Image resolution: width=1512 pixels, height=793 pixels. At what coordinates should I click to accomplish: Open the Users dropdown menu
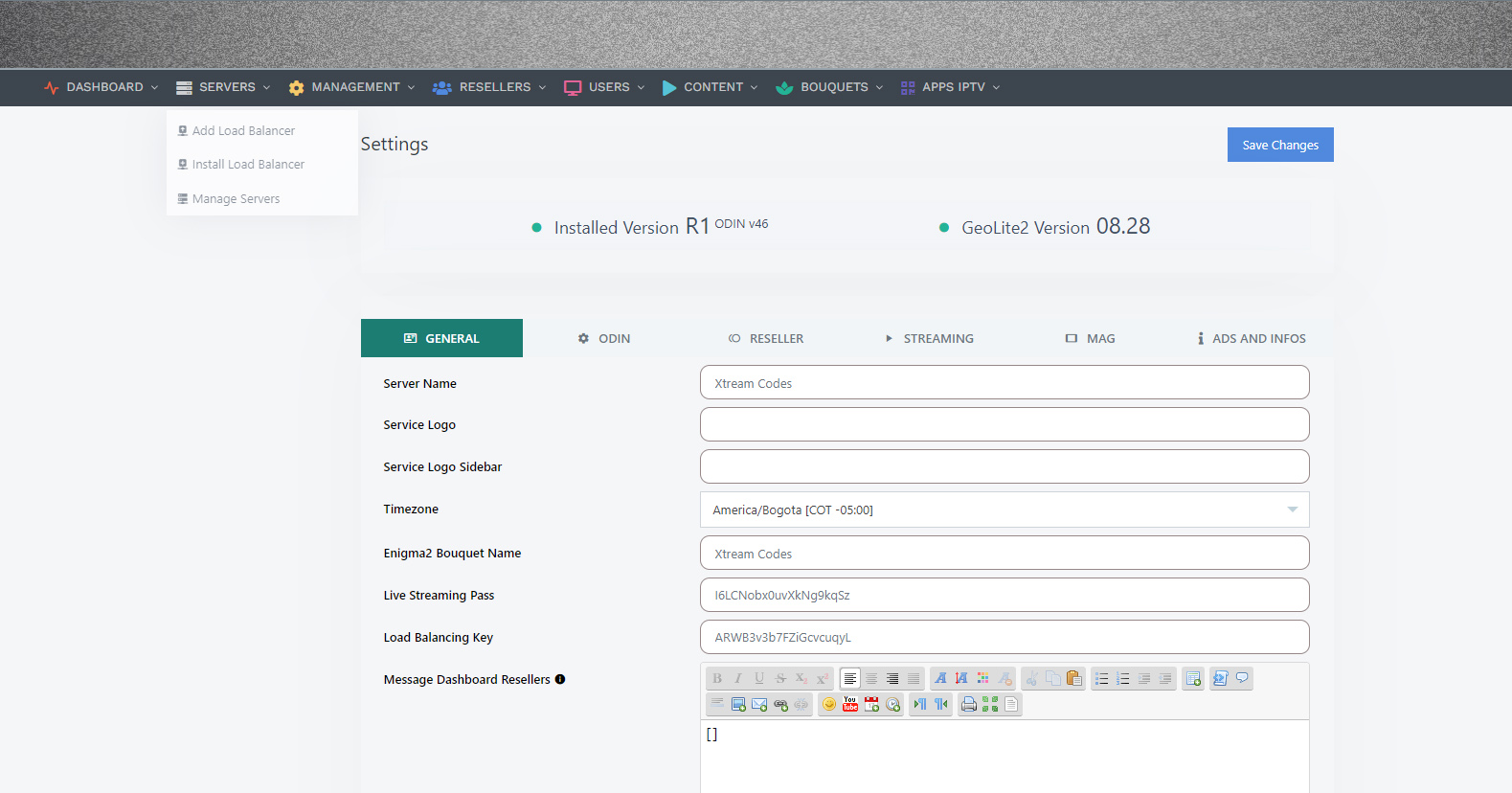pyautogui.click(x=604, y=87)
